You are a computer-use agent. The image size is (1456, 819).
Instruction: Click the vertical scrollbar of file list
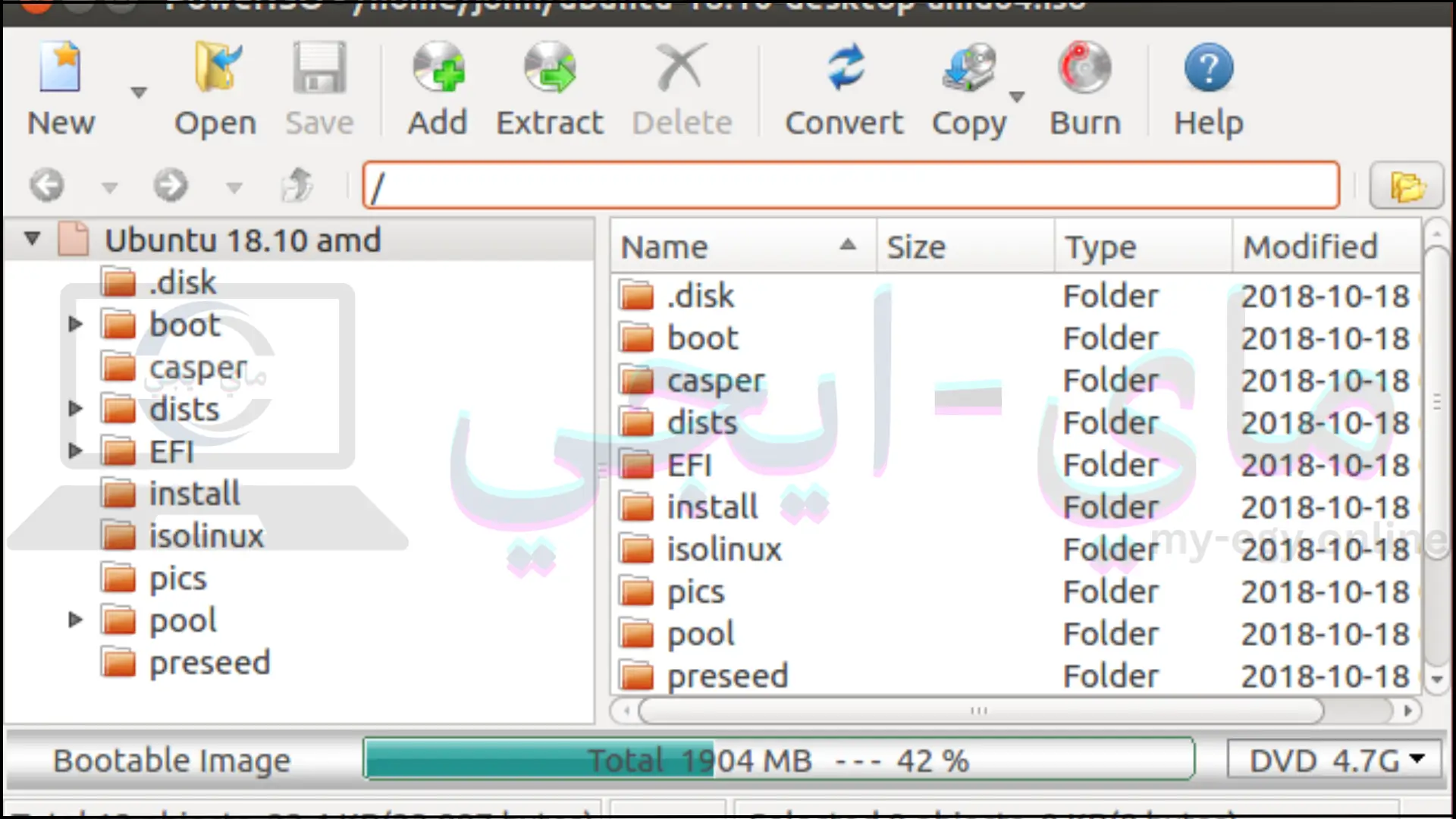tap(1436, 402)
